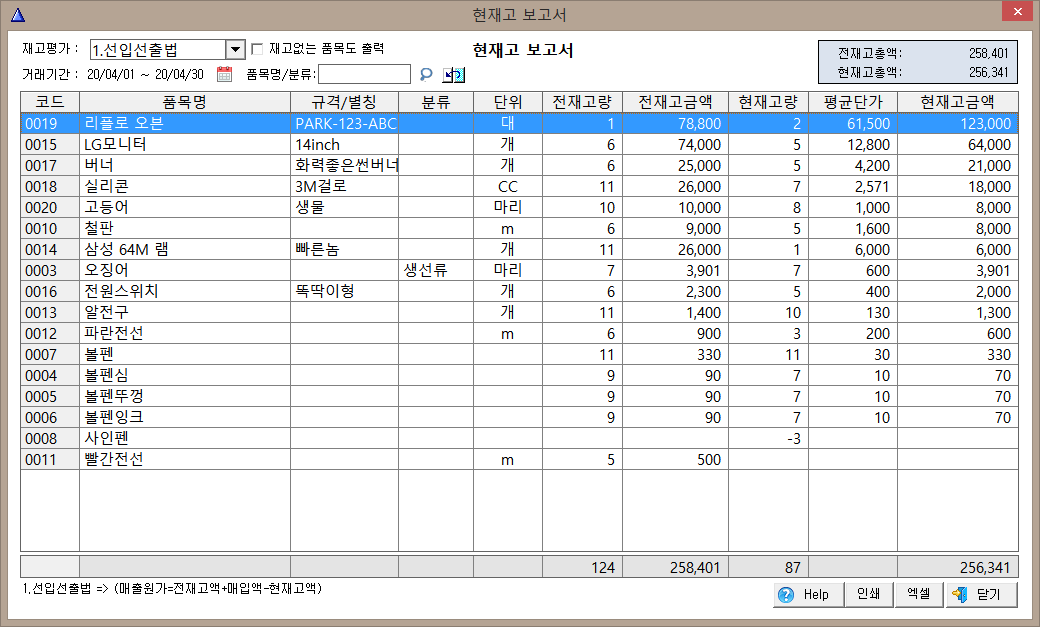Select the 볼펜잉크 item row
The image size is (1040, 627).
tap(519, 417)
